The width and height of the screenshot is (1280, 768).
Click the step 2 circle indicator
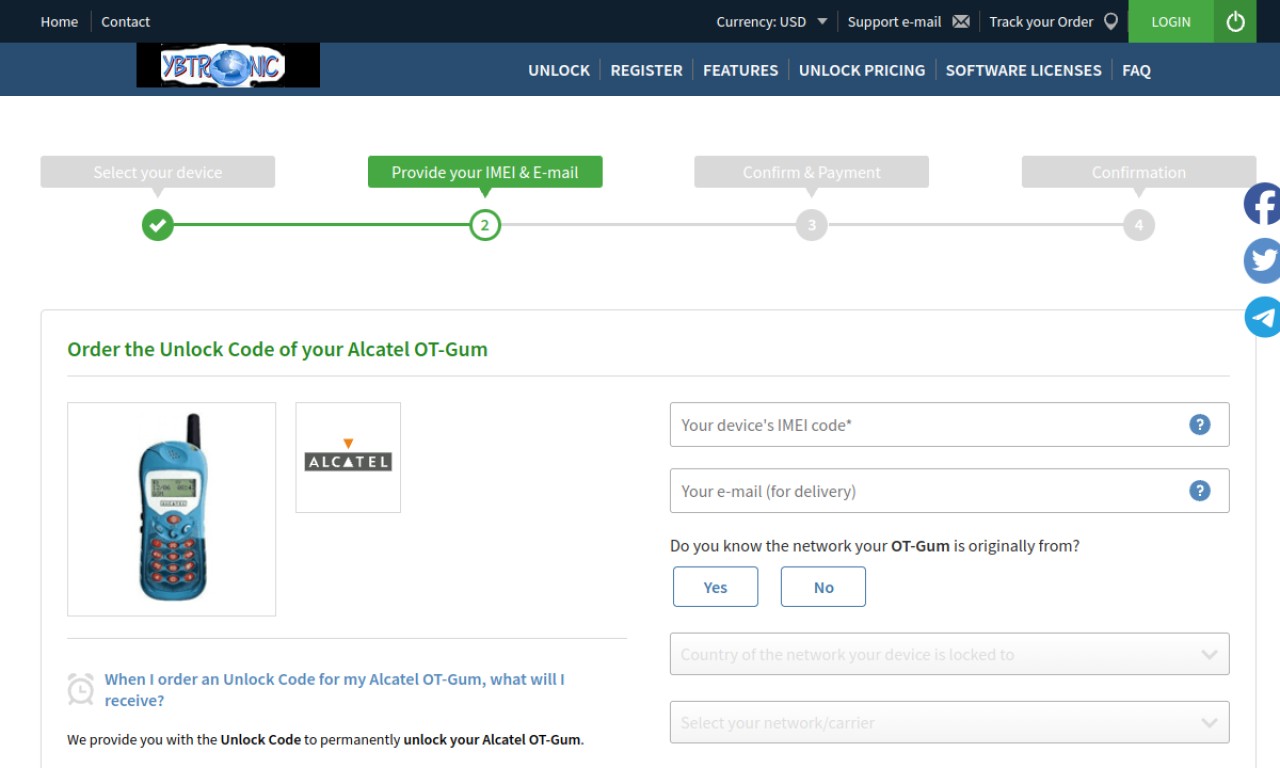485,225
